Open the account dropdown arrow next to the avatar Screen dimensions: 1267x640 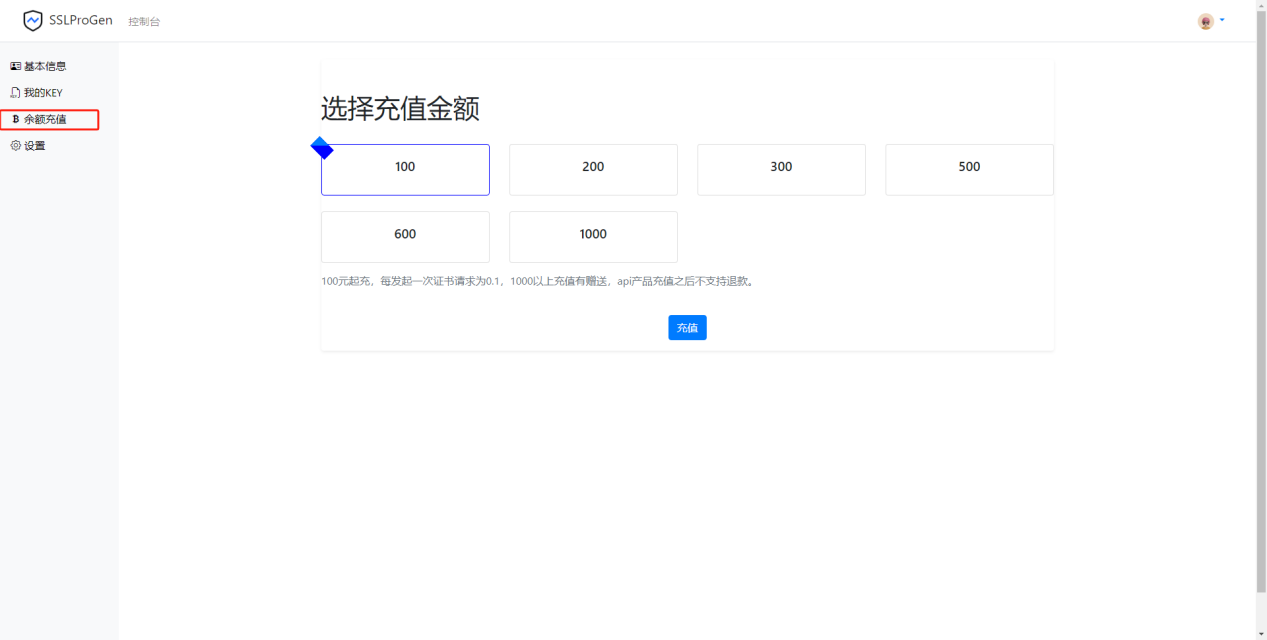pos(1220,20)
